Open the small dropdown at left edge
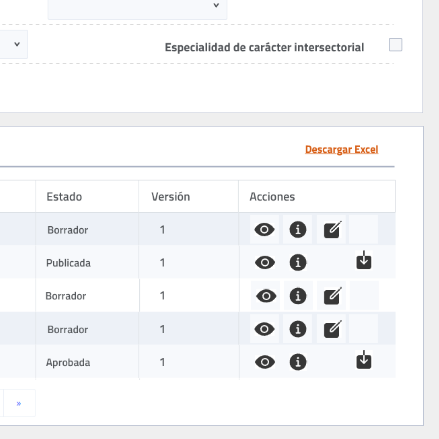This screenshot has height=439, width=439. (13, 44)
